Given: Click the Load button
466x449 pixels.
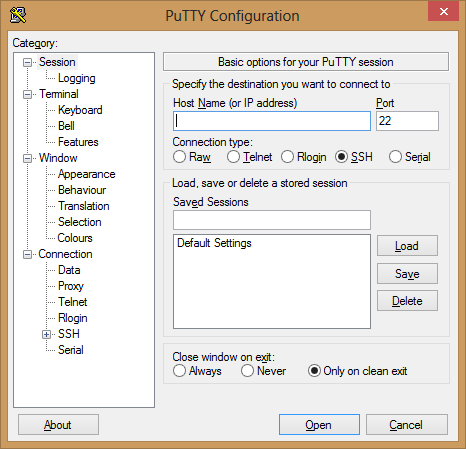Looking at the screenshot, I should (407, 246).
